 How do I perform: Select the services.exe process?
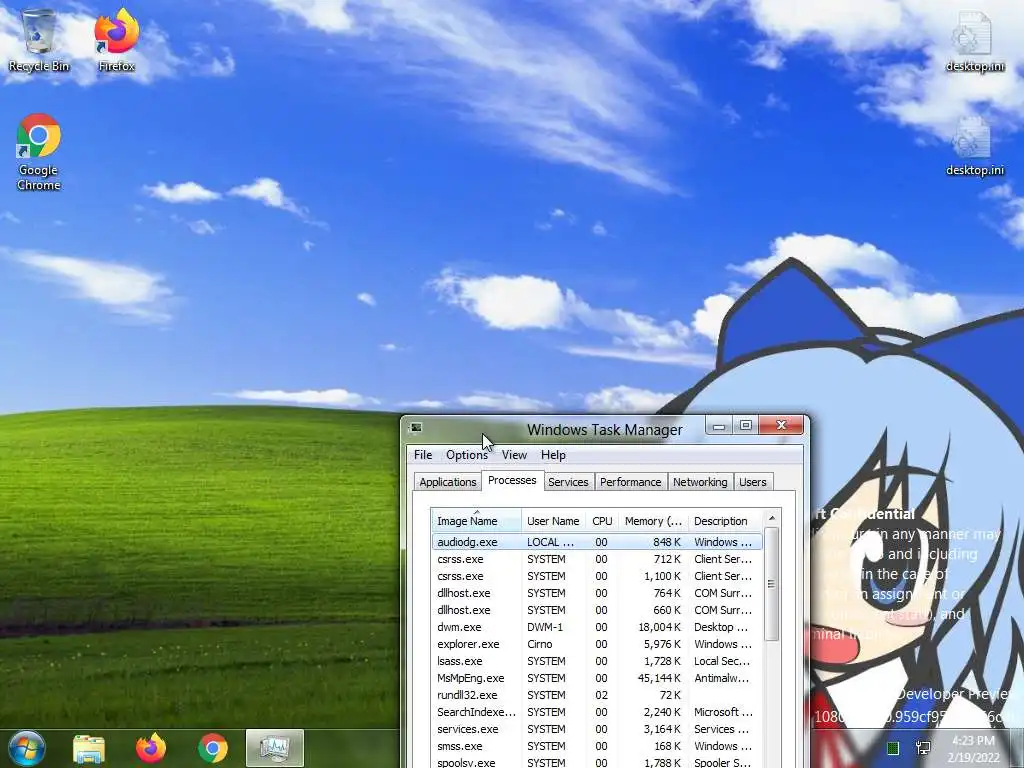tap(597, 729)
